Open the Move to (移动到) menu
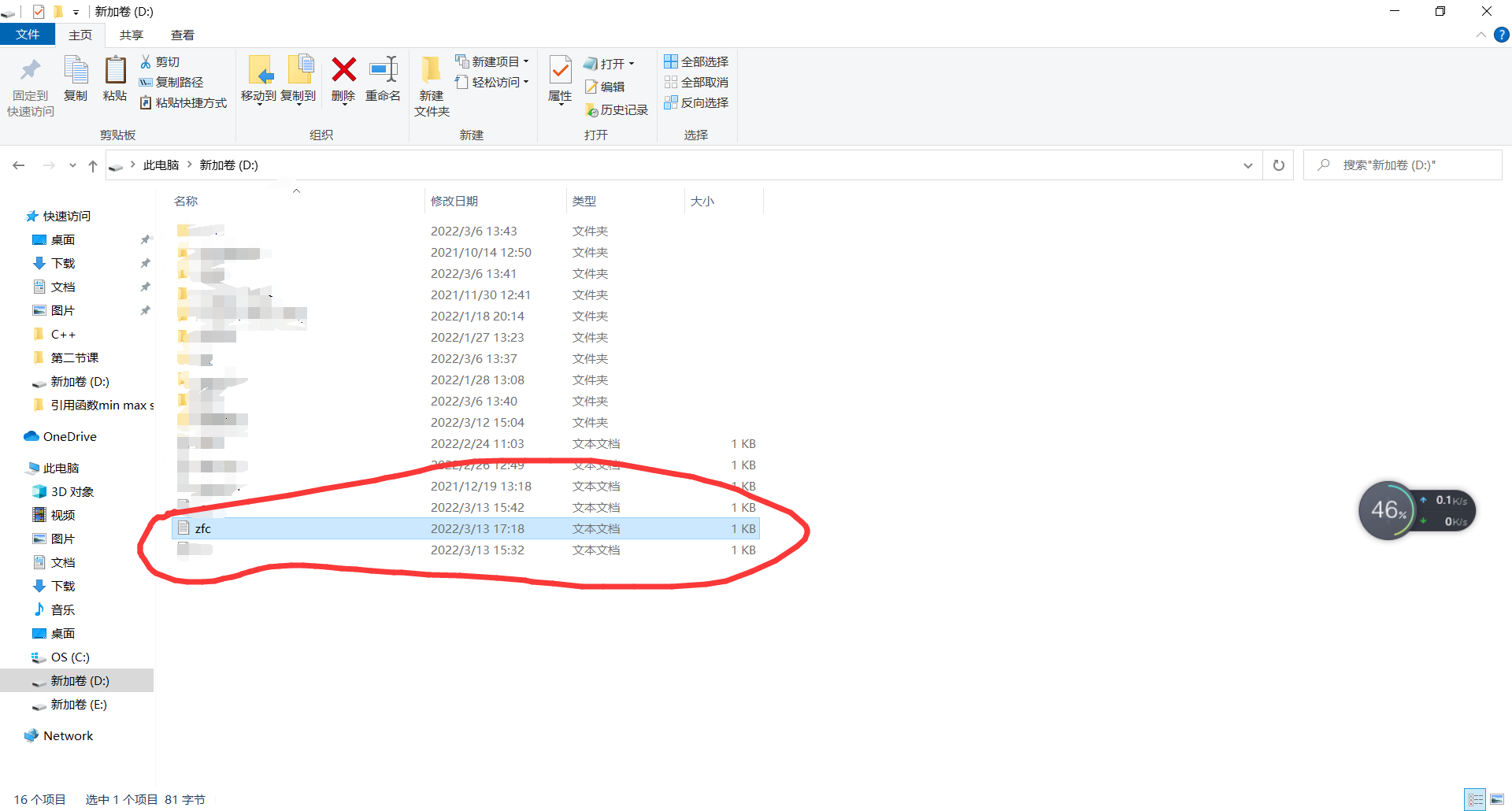Image resolution: width=1512 pixels, height=811 pixels. tap(258, 80)
